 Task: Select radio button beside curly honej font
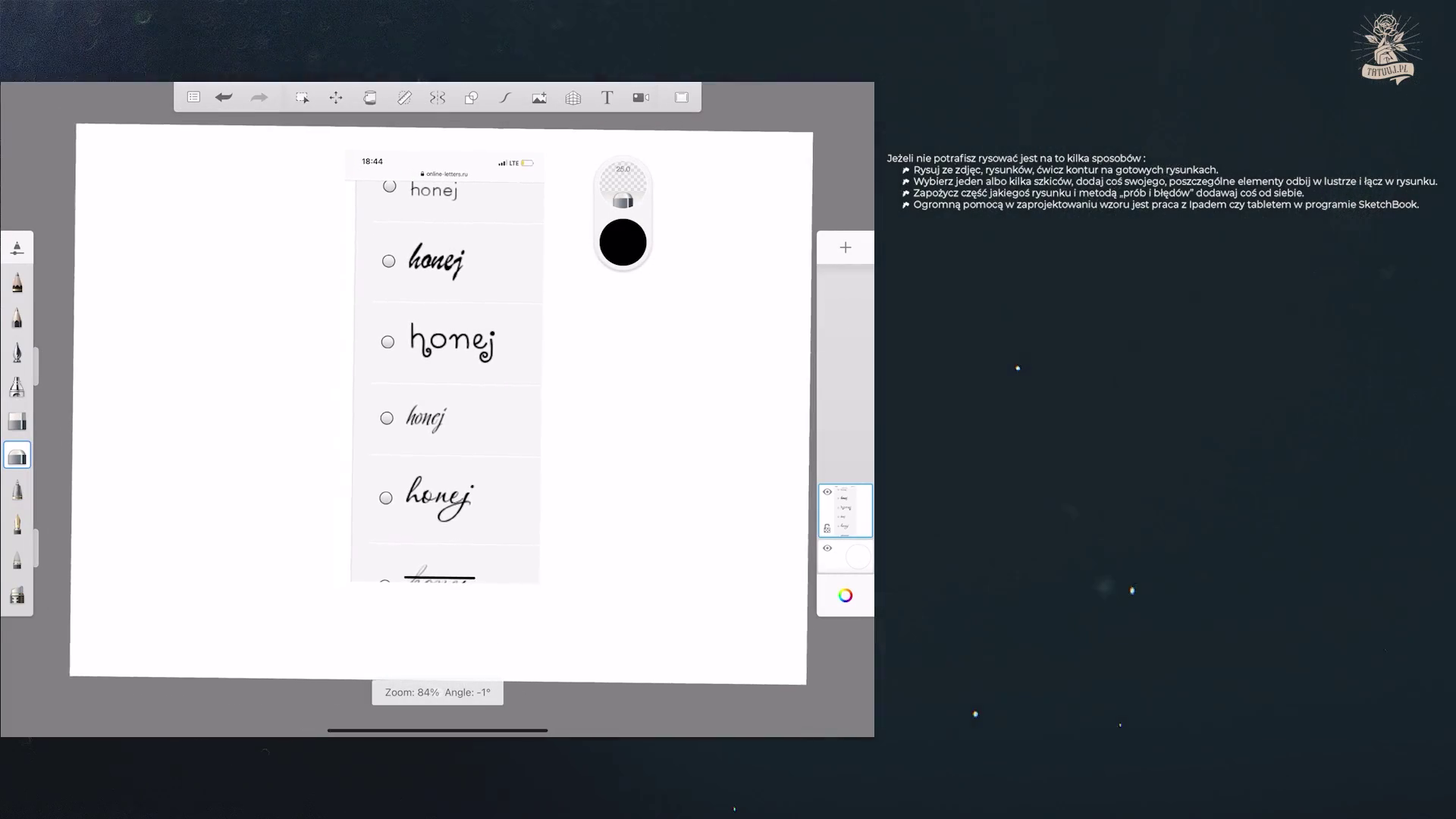pos(388,342)
